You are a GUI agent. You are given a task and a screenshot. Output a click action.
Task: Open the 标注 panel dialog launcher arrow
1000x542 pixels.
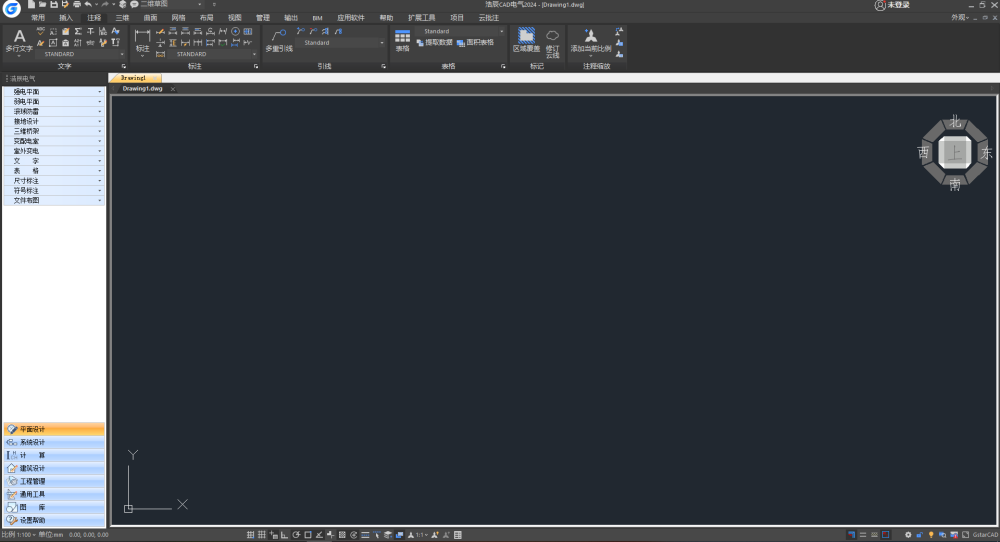256,66
